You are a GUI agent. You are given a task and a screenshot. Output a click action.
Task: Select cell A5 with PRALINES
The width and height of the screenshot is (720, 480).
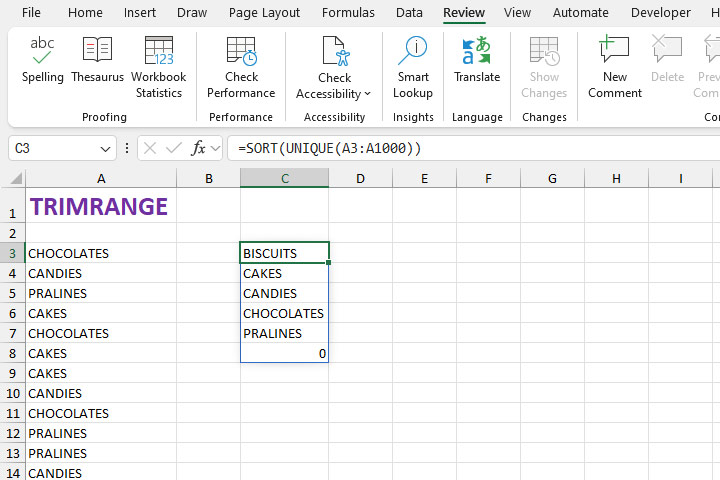pos(101,293)
